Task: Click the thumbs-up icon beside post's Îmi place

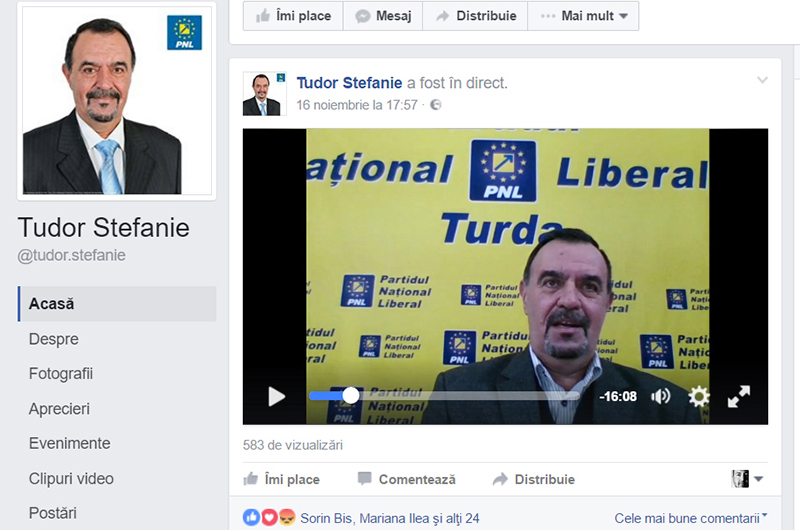Action: [251, 479]
